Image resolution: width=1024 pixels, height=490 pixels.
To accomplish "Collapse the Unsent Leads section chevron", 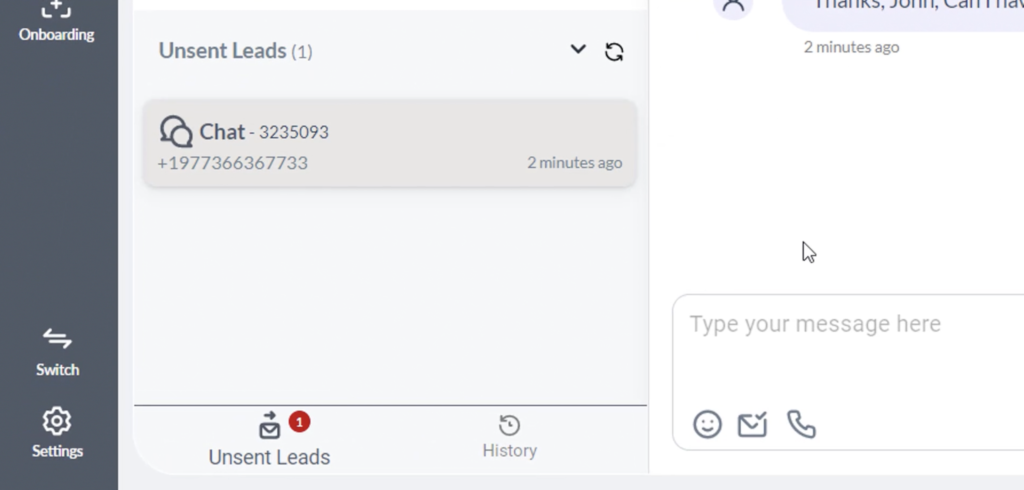I will pos(578,49).
